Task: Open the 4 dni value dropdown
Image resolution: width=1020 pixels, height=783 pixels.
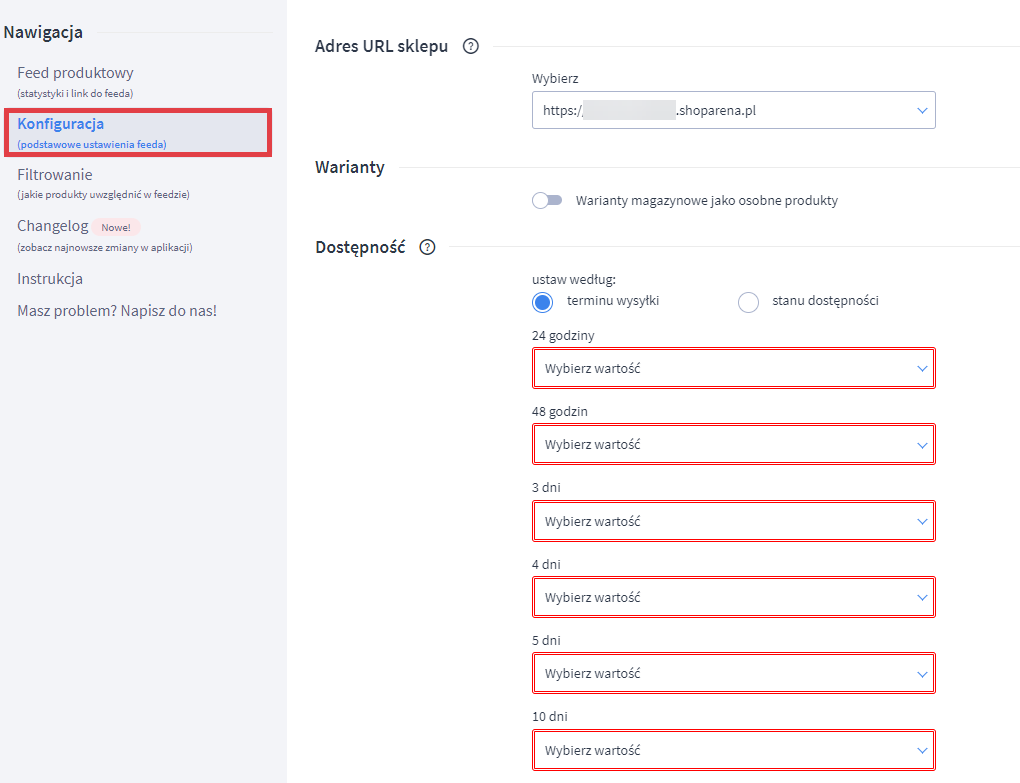Action: [x=733, y=597]
